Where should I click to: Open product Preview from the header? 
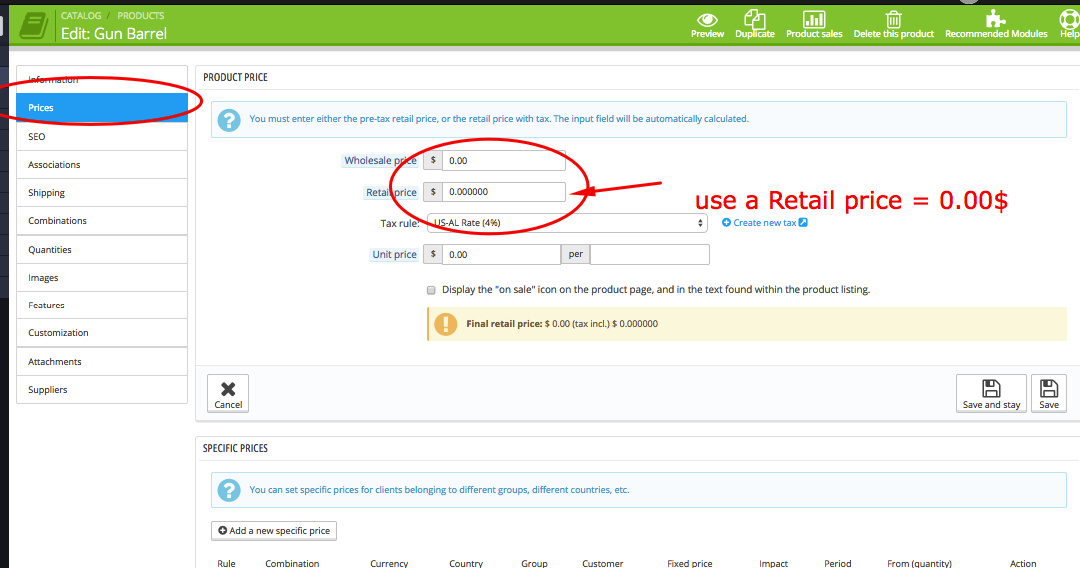707,25
